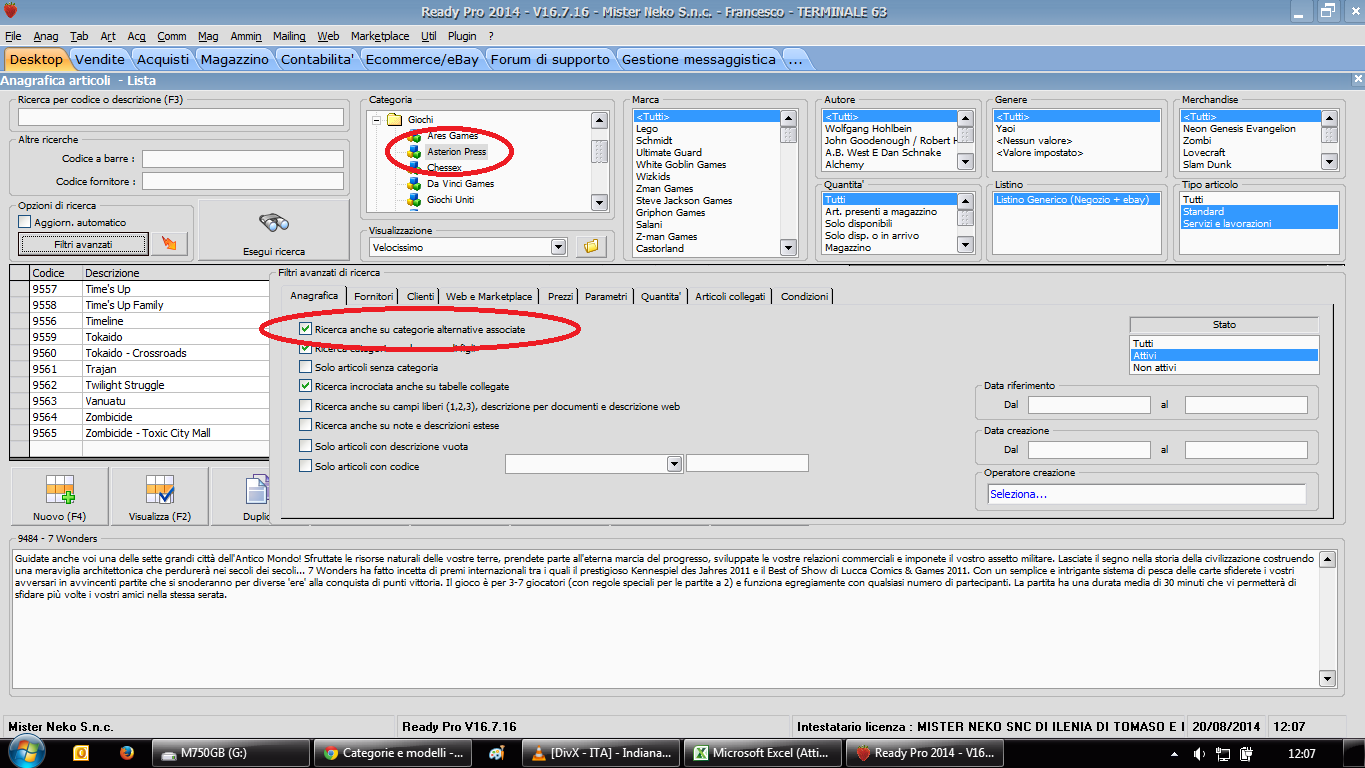
Task: Uncheck Ricerca anche su categorie alternative associate
Action: click(x=306, y=328)
